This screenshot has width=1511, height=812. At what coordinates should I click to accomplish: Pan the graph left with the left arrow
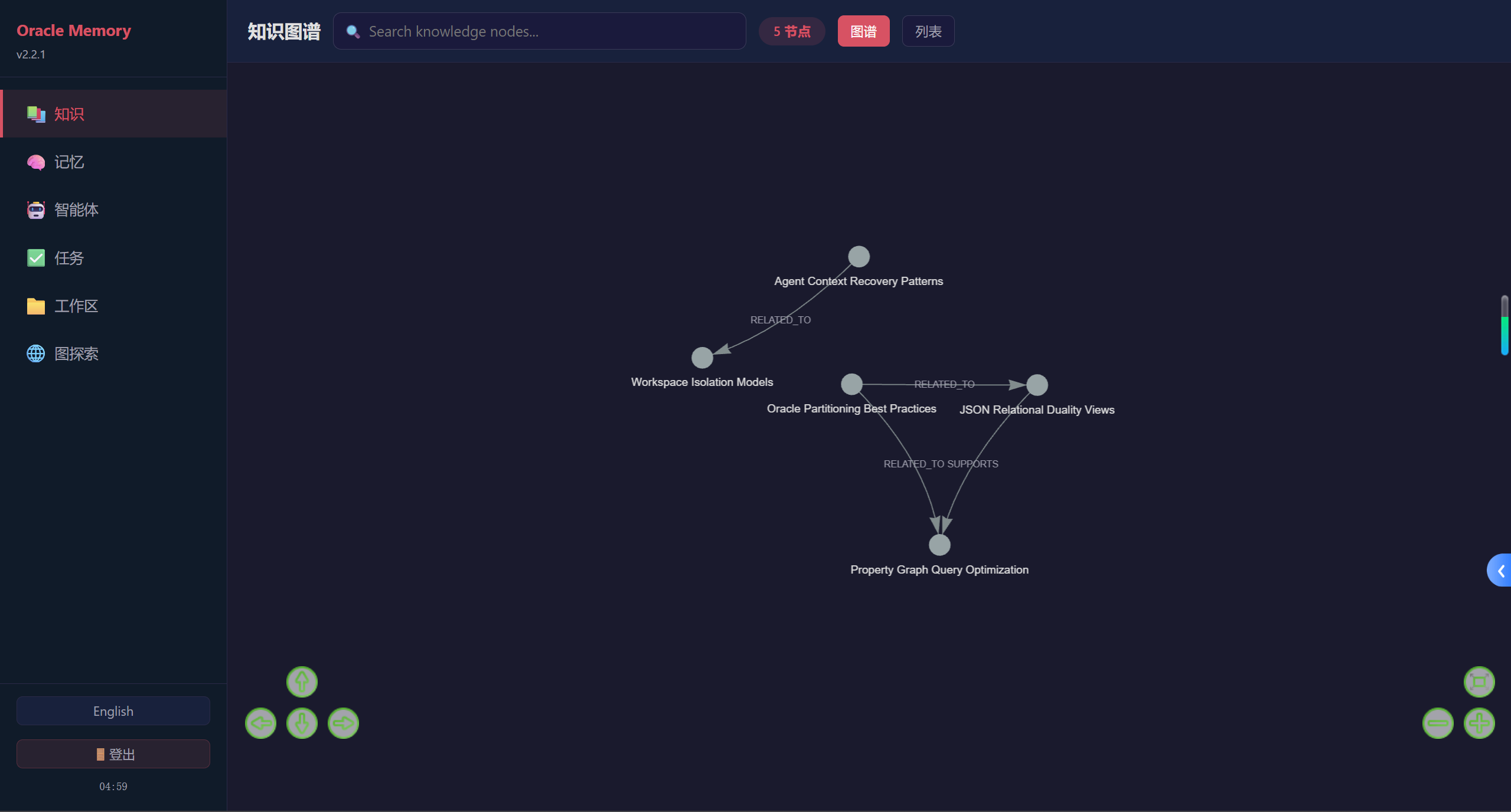point(260,723)
